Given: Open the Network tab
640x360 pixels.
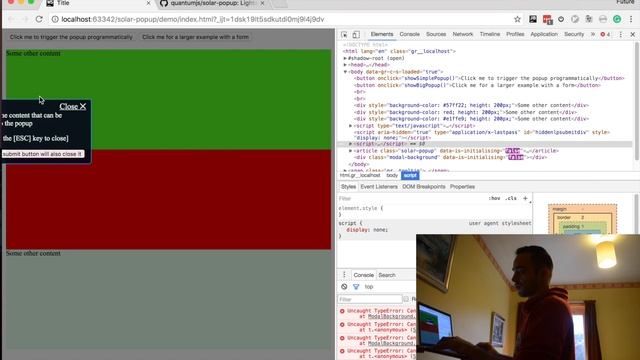Looking at the screenshot, I should pyautogui.click(x=463, y=34).
